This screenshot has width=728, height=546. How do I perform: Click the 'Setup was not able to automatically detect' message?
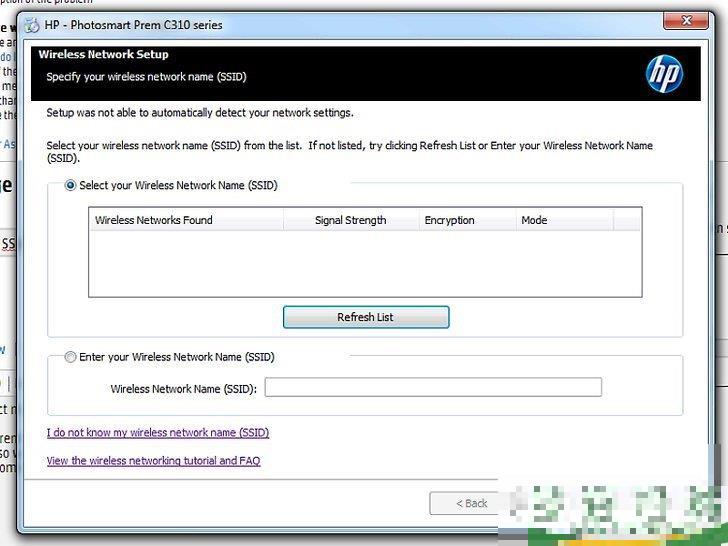[x=200, y=113]
